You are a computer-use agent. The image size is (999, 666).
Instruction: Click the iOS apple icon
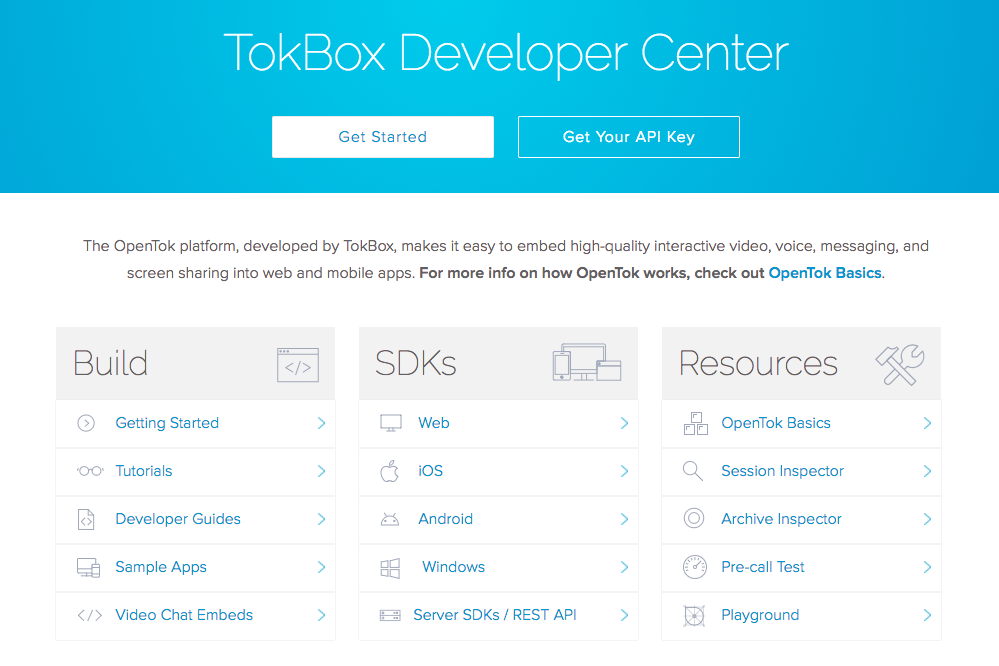pos(390,471)
